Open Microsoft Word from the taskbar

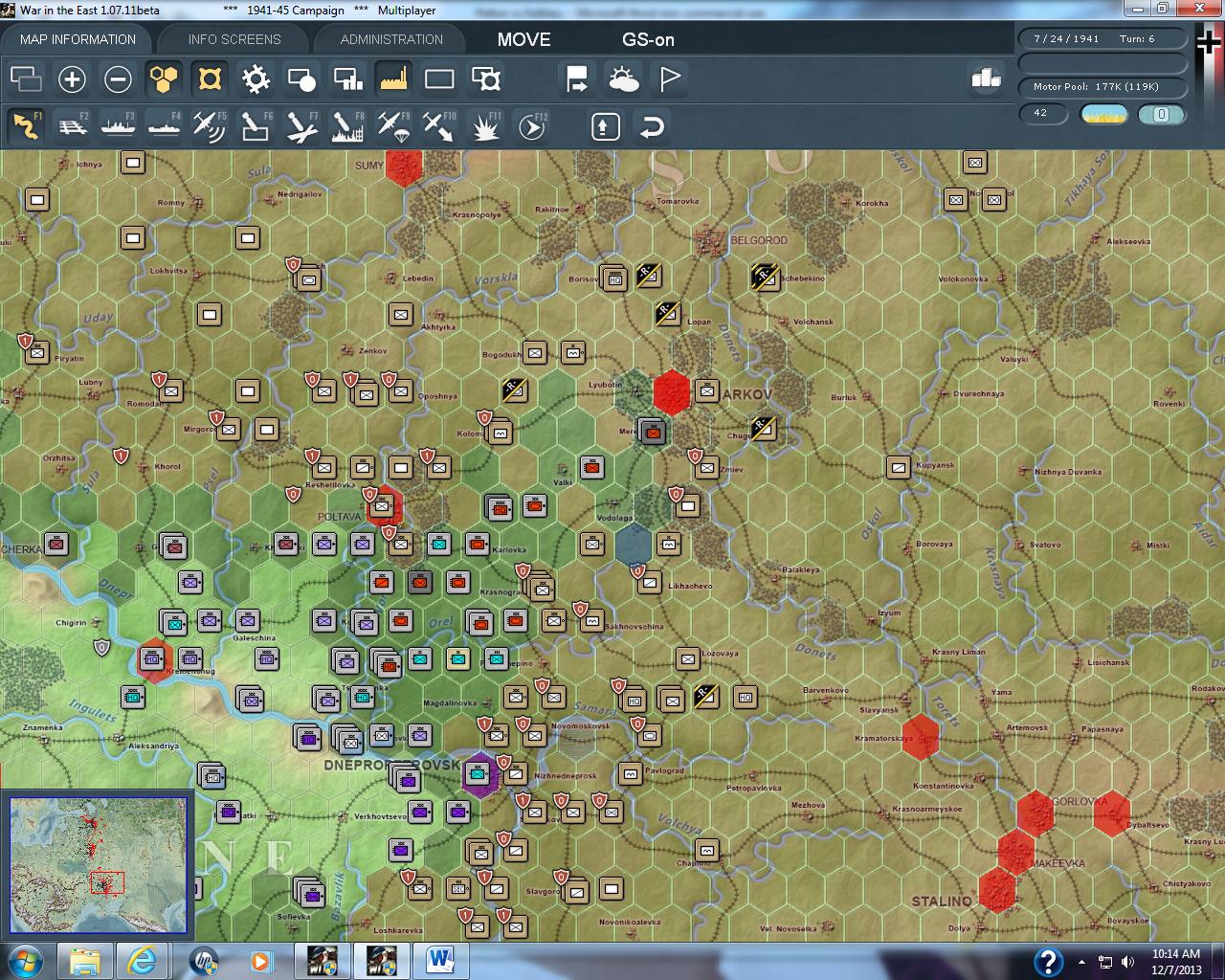pos(439,959)
